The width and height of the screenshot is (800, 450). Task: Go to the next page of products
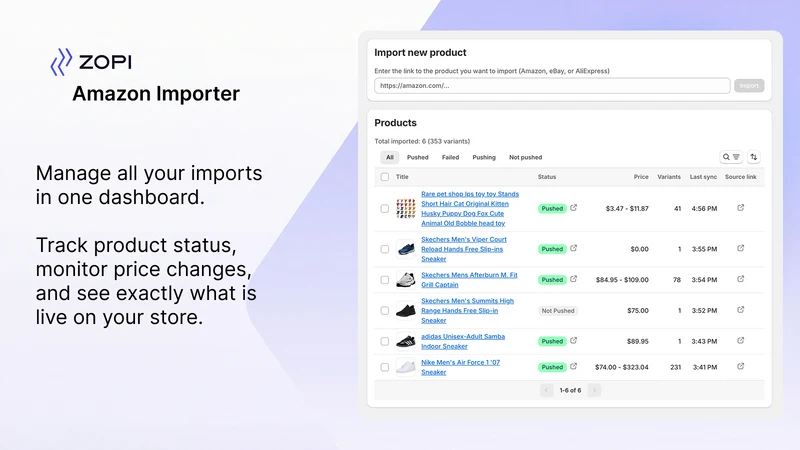pyautogui.click(x=594, y=390)
